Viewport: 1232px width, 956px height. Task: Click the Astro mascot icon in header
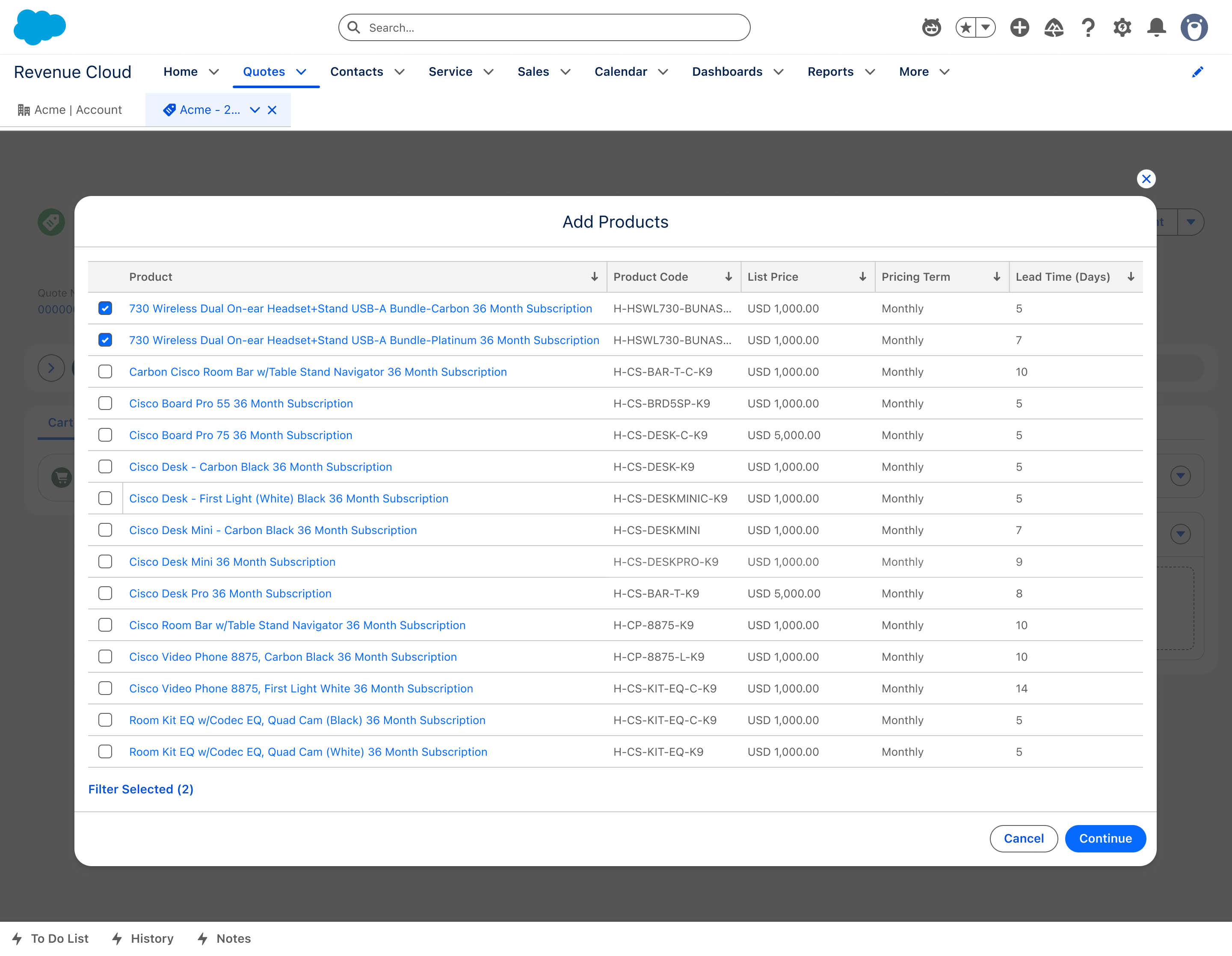(931, 27)
